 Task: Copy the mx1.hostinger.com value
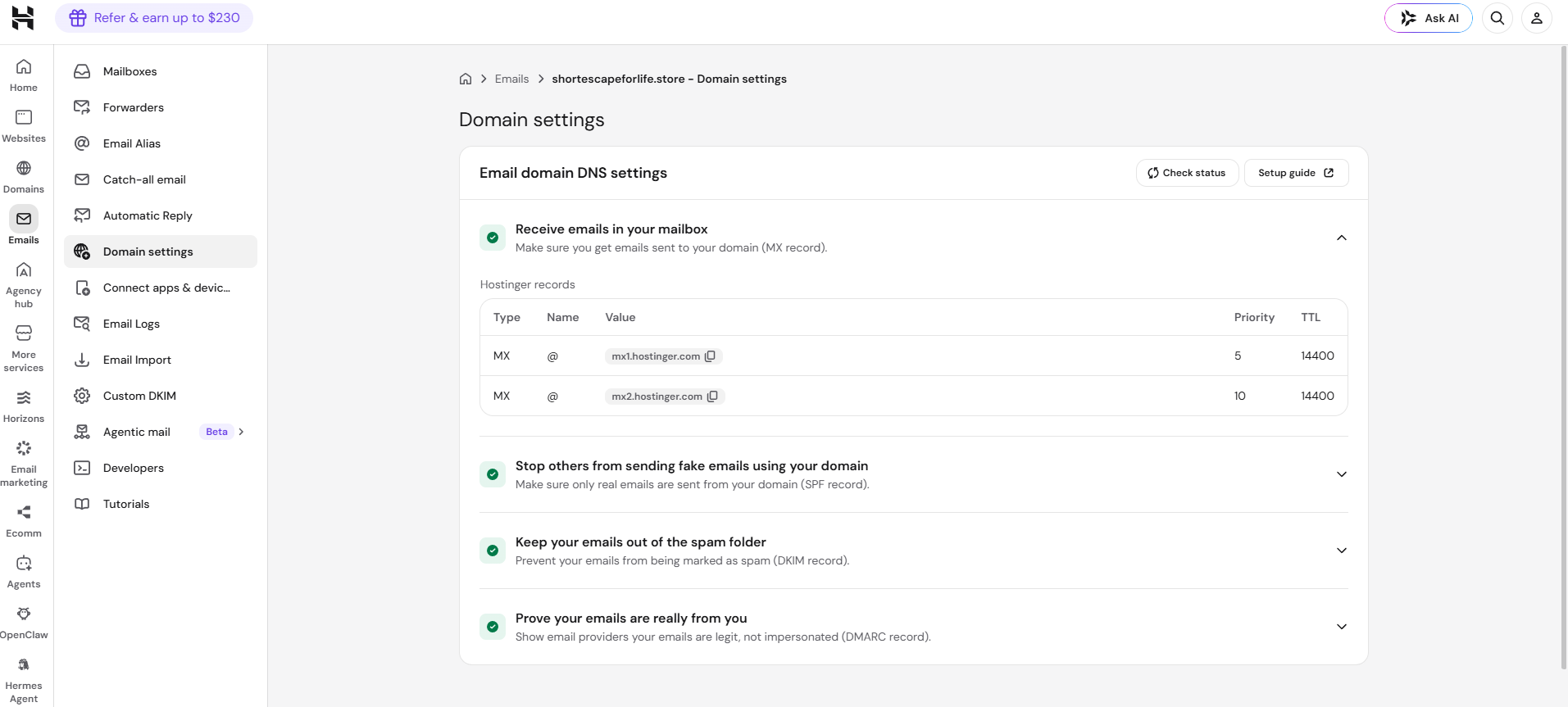[710, 356]
